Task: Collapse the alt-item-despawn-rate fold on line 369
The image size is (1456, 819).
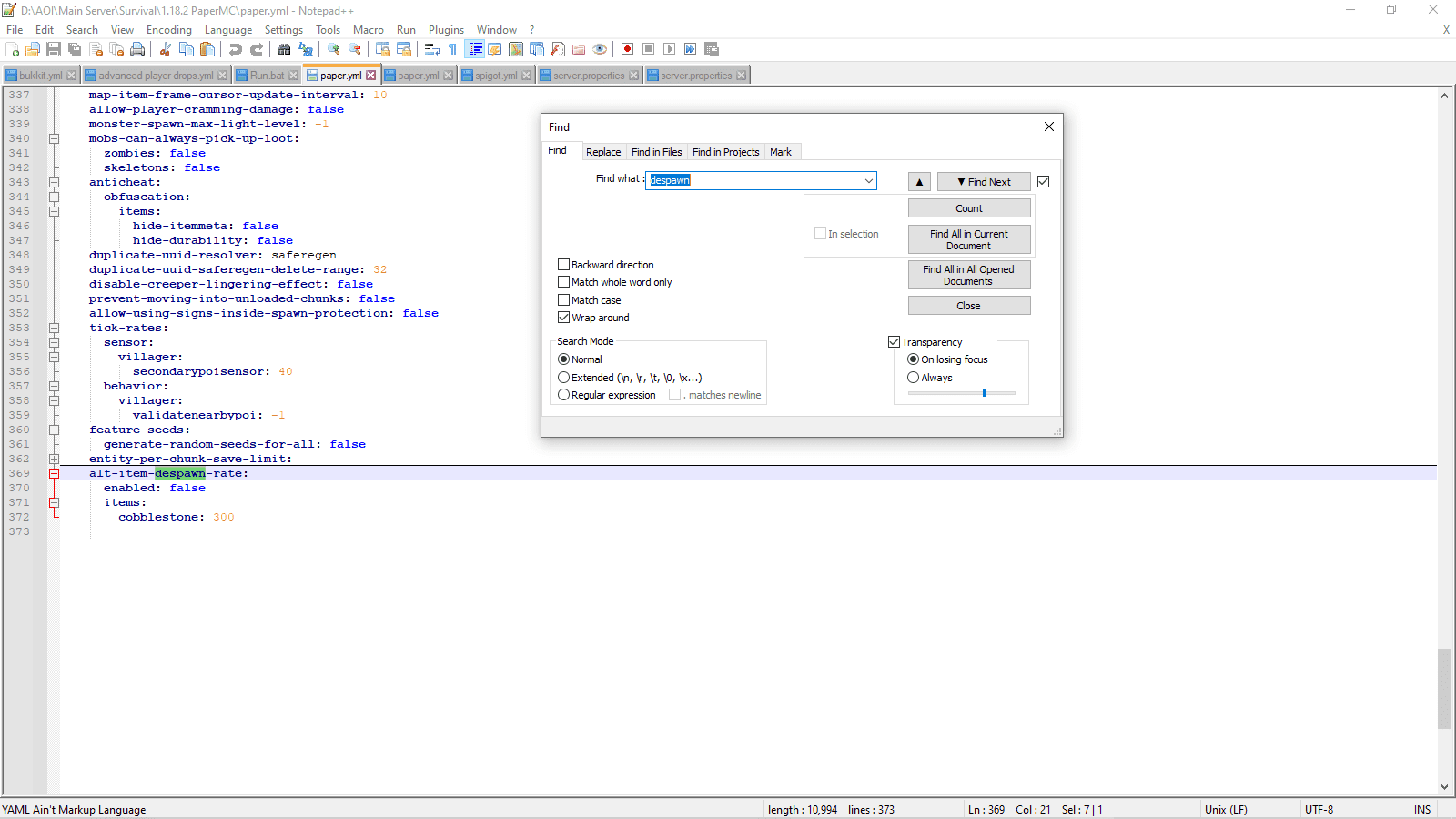Action: tap(54, 473)
